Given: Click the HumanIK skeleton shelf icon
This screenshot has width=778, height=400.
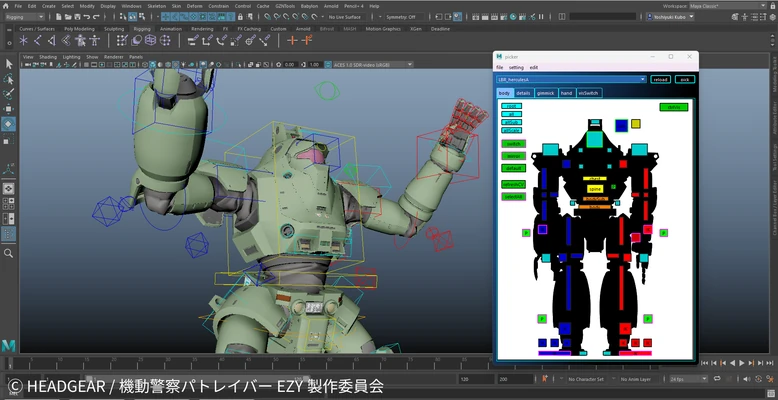Looking at the screenshot, I should [94, 41].
